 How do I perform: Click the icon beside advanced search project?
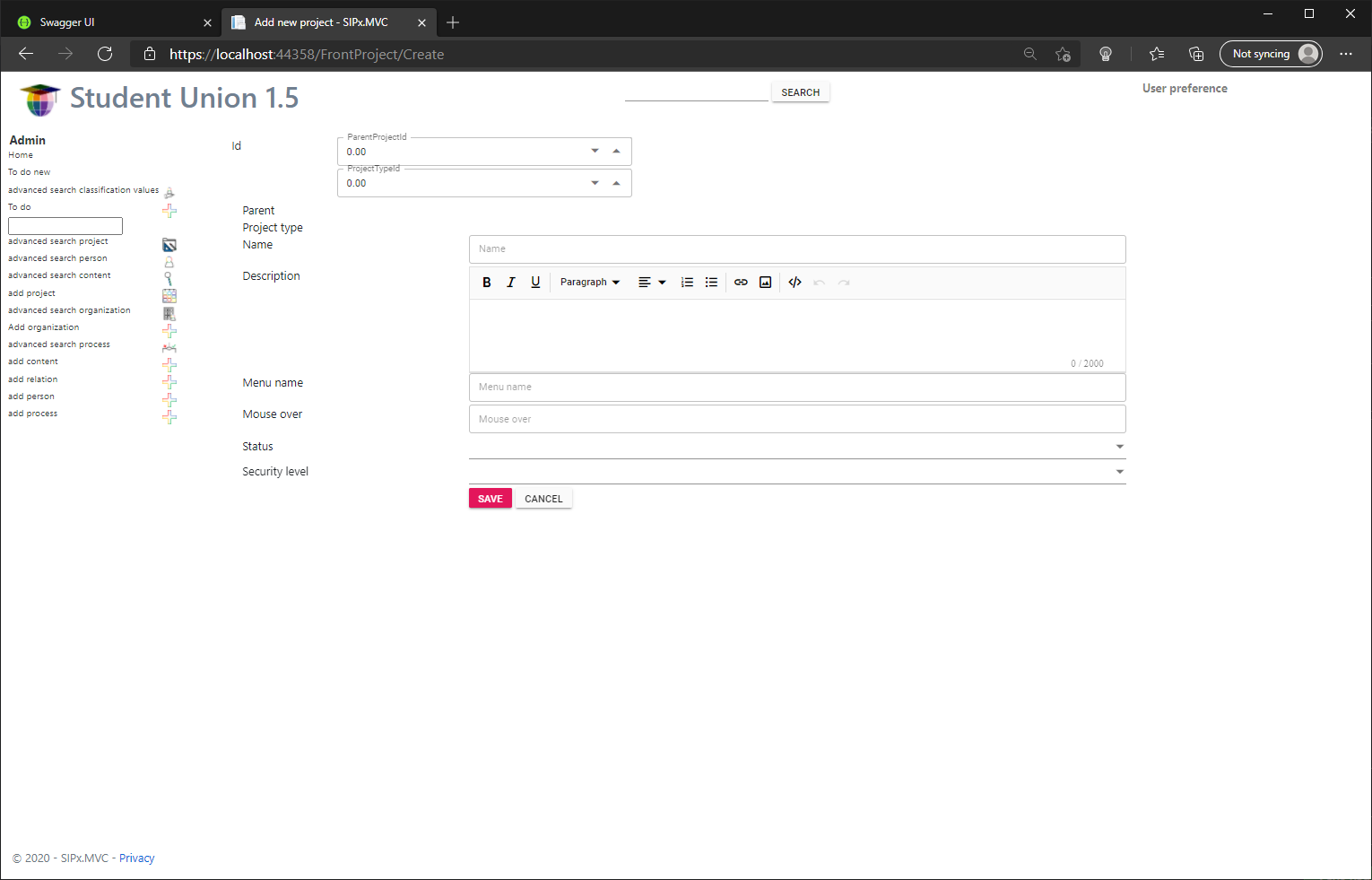pyautogui.click(x=169, y=245)
